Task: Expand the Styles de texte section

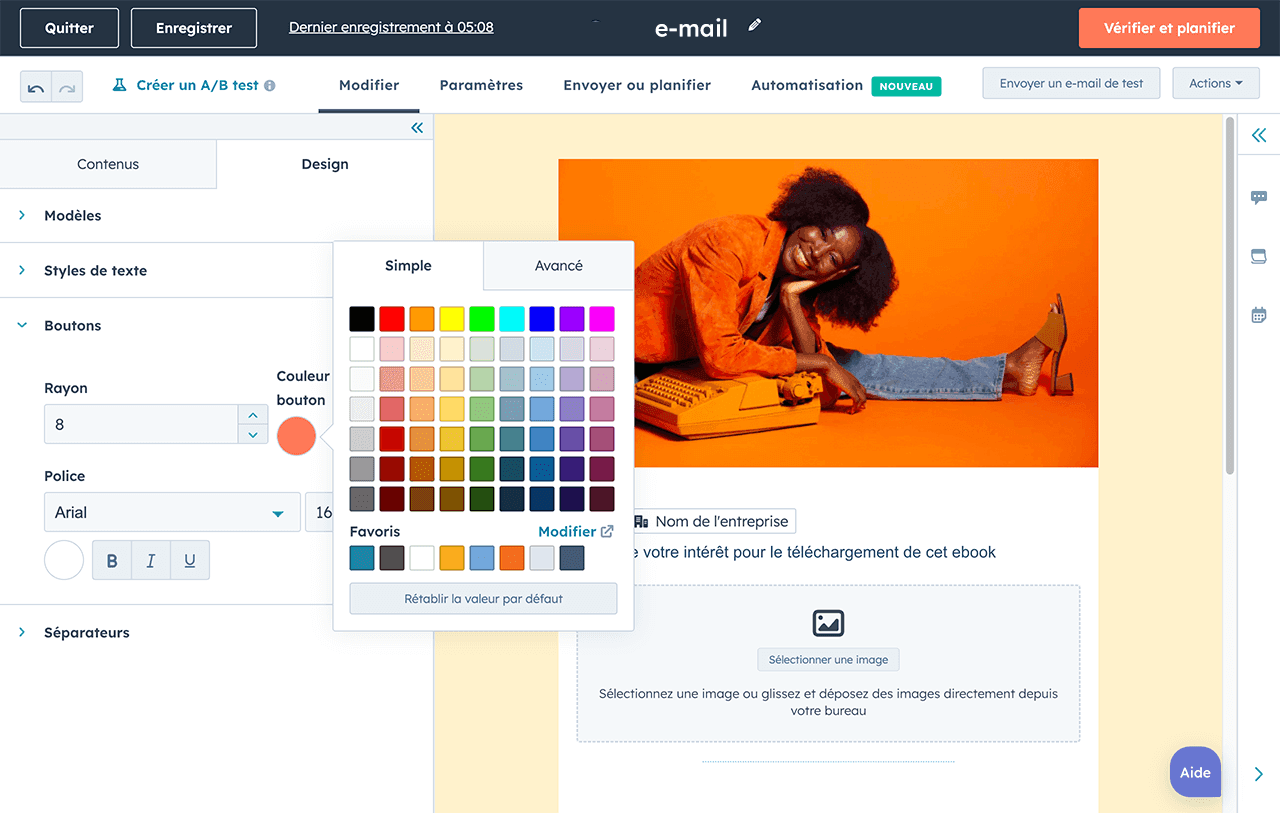Action: click(x=95, y=270)
